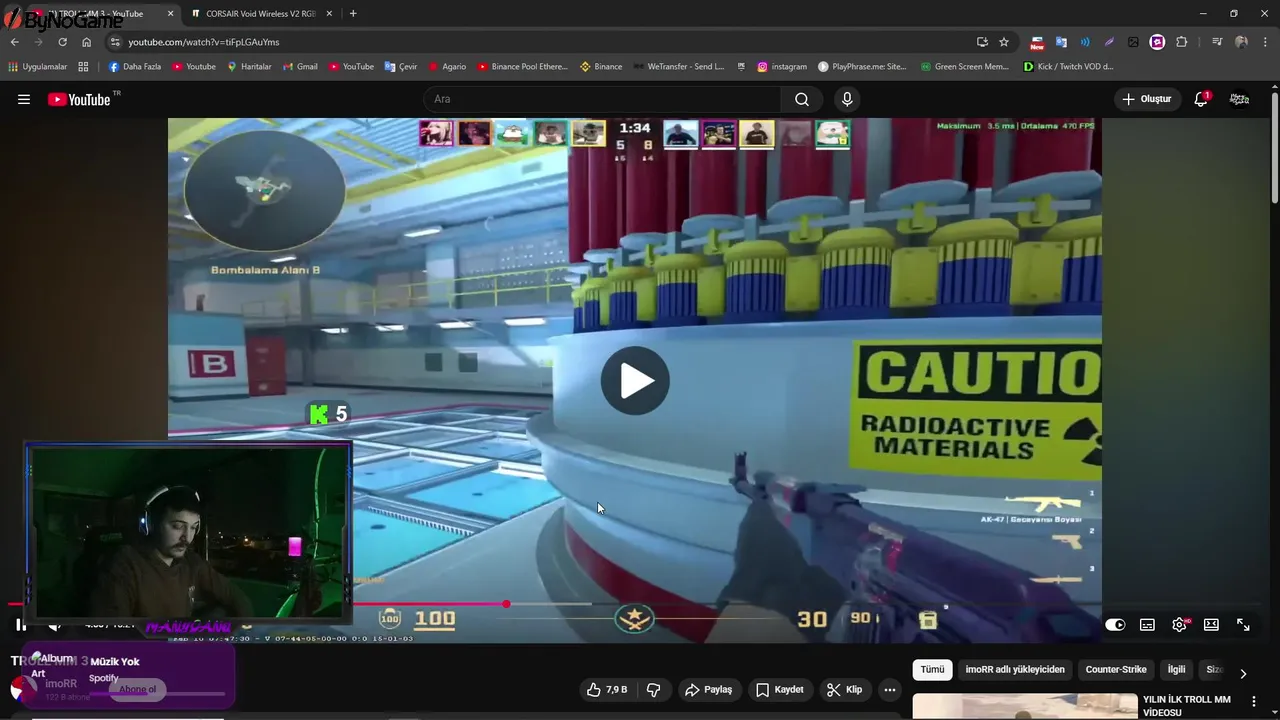Viewport: 1280px width, 720px height.
Task: Open YouTube notifications bell
Action: [x=1201, y=99]
